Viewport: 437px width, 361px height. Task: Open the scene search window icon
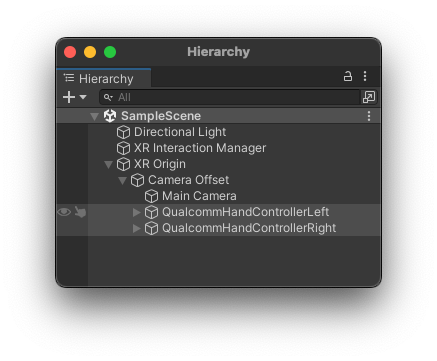[x=369, y=97]
